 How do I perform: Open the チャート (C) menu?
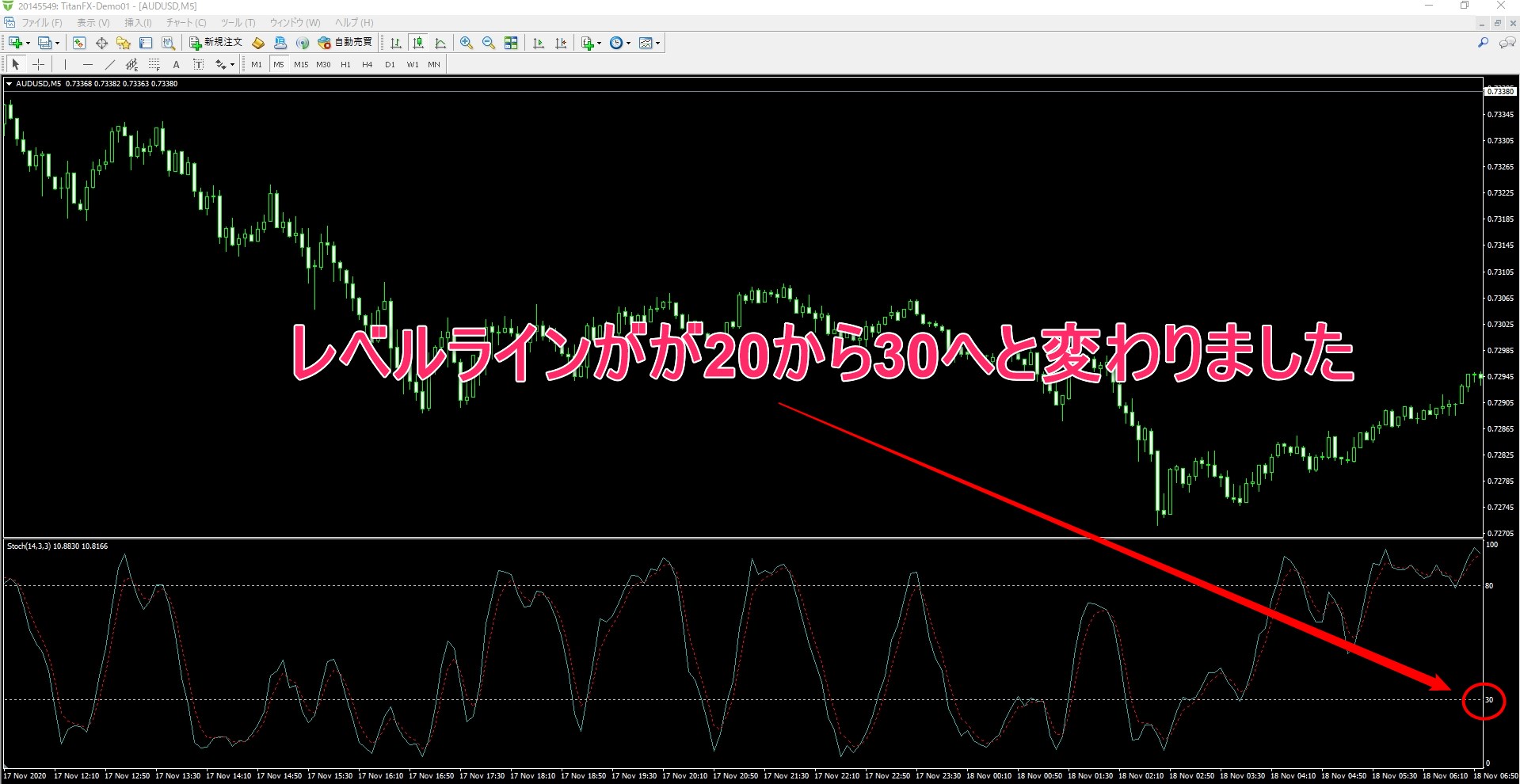point(186,22)
